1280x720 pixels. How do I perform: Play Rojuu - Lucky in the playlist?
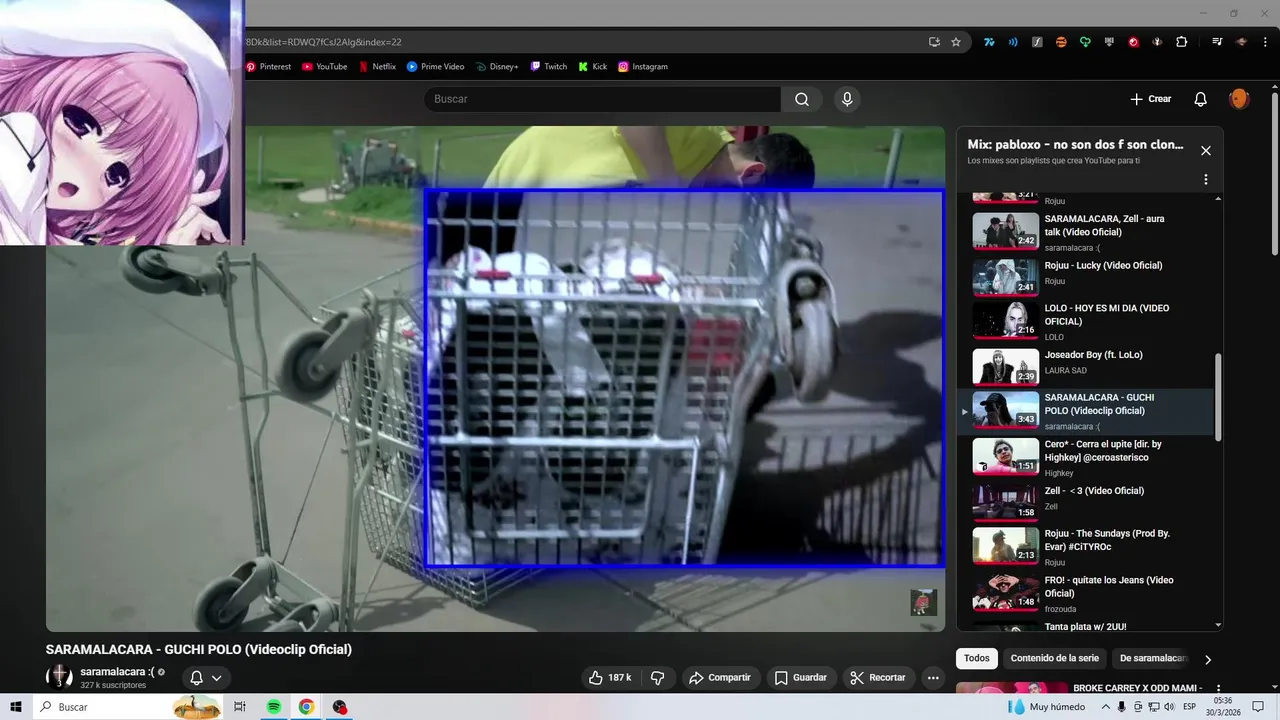pos(1090,277)
